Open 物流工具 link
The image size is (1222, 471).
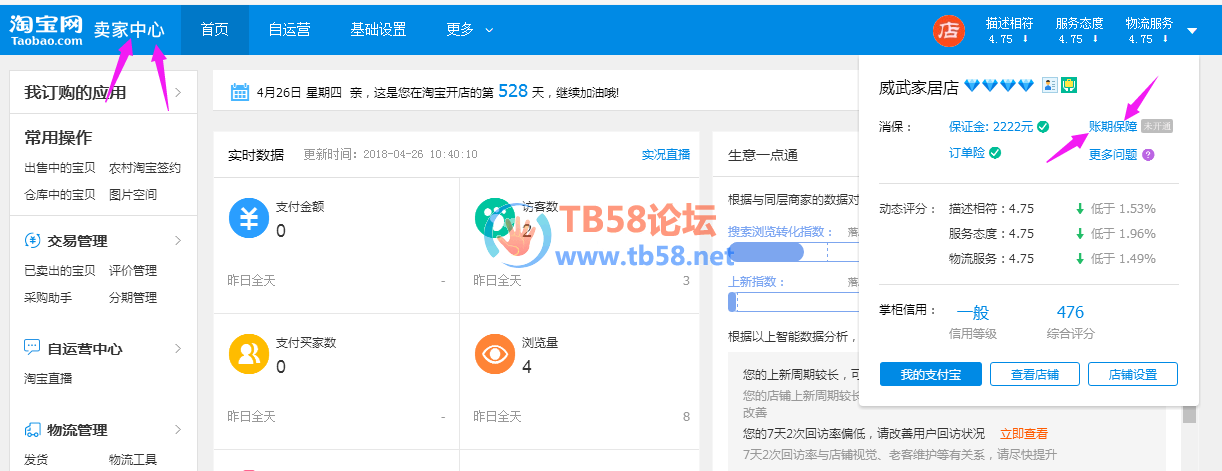pos(133,460)
